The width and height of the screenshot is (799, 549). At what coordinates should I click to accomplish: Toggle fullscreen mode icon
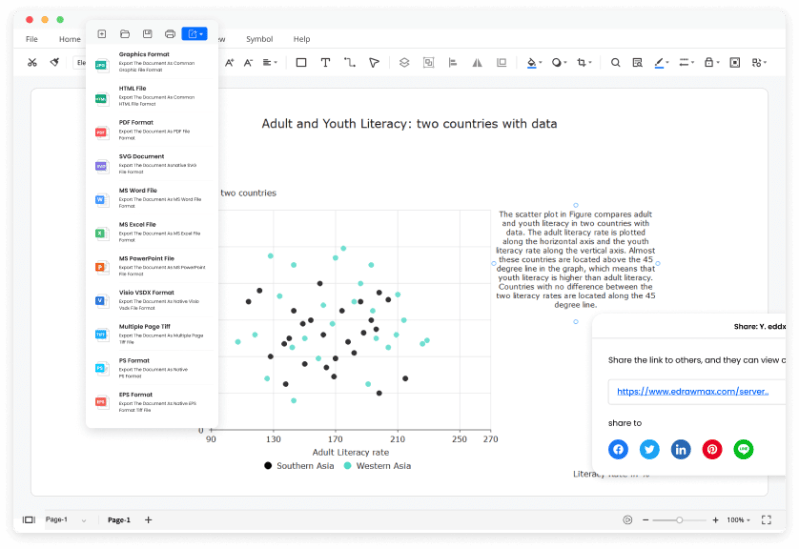coord(766,520)
